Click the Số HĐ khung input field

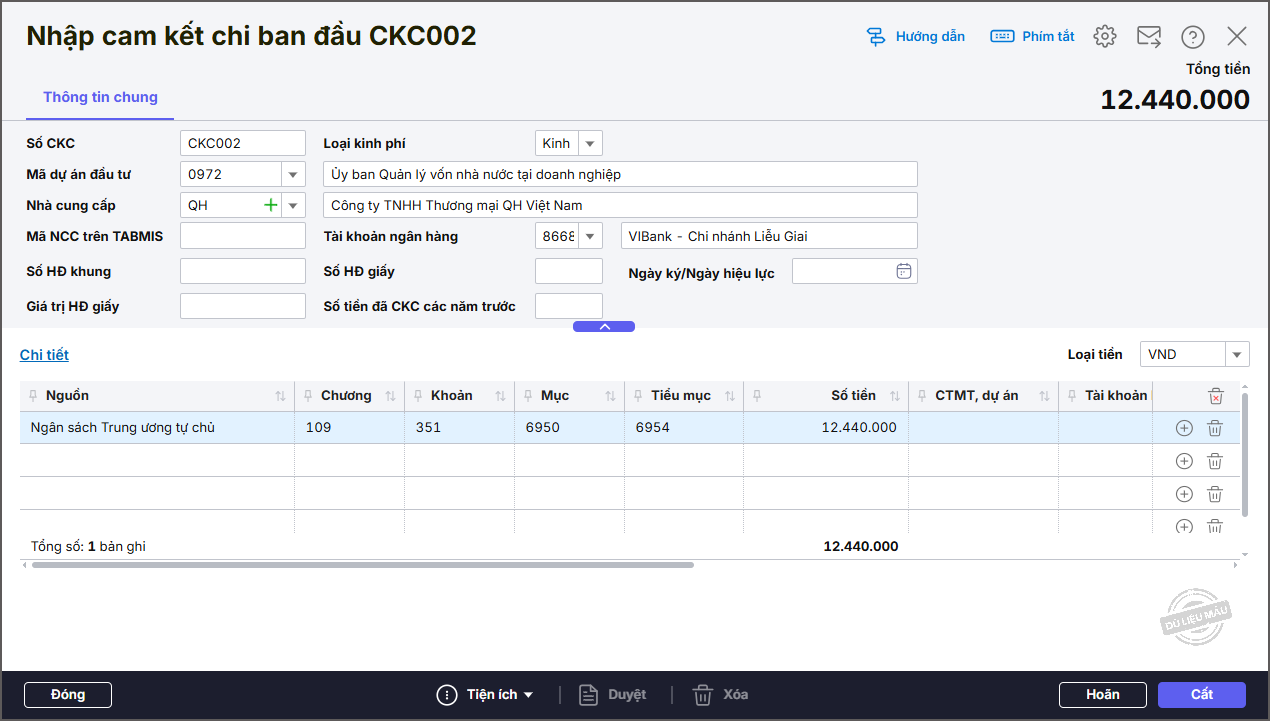pyautogui.click(x=242, y=271)
